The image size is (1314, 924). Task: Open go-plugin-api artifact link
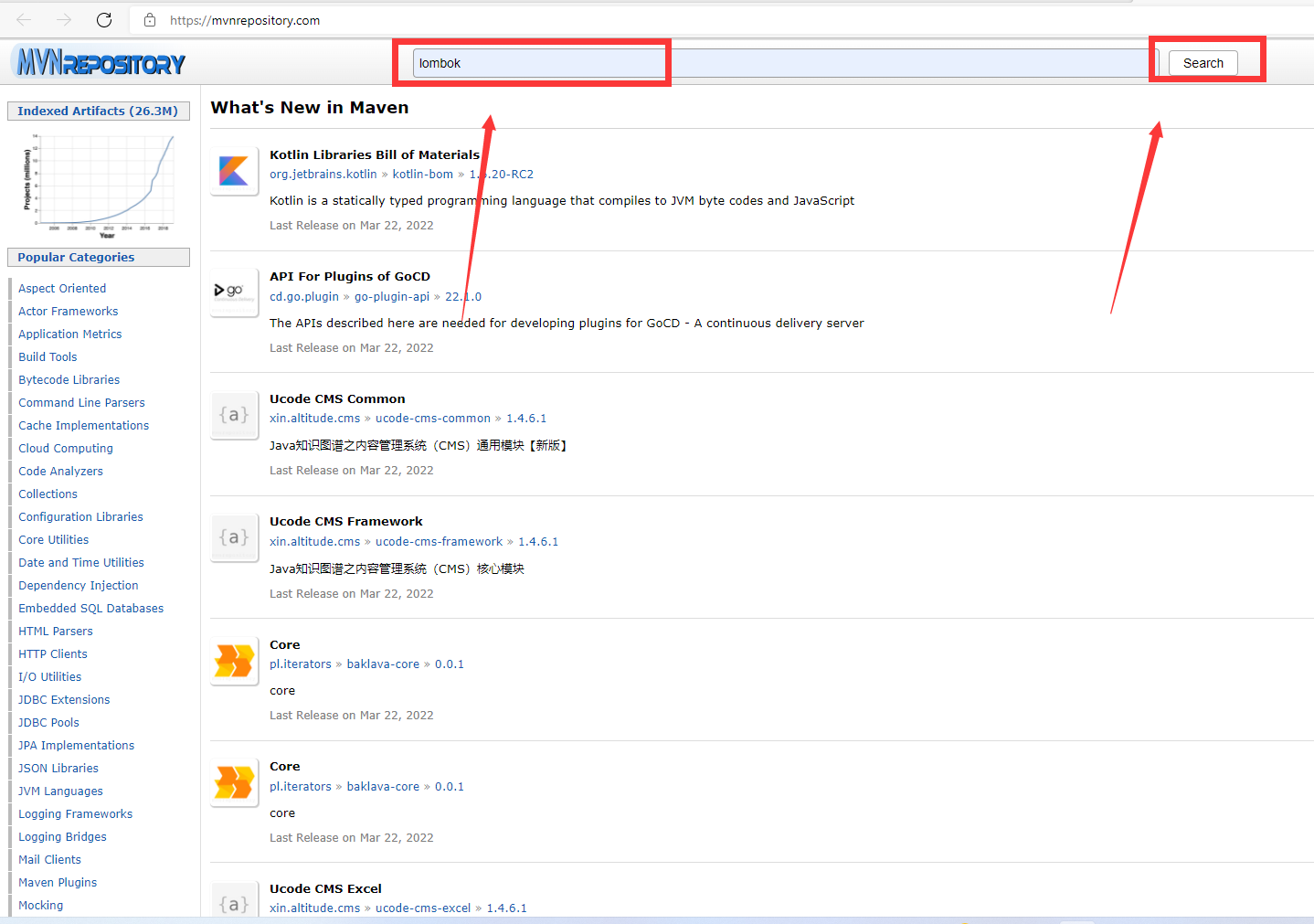point(392,296)
